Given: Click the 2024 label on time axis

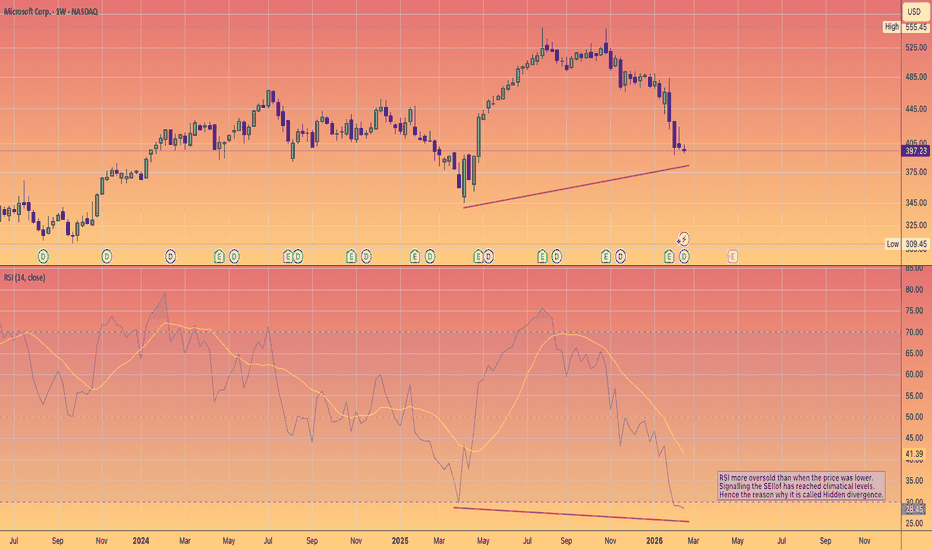Looking at the screenshot, I should (x=141, y=540).
